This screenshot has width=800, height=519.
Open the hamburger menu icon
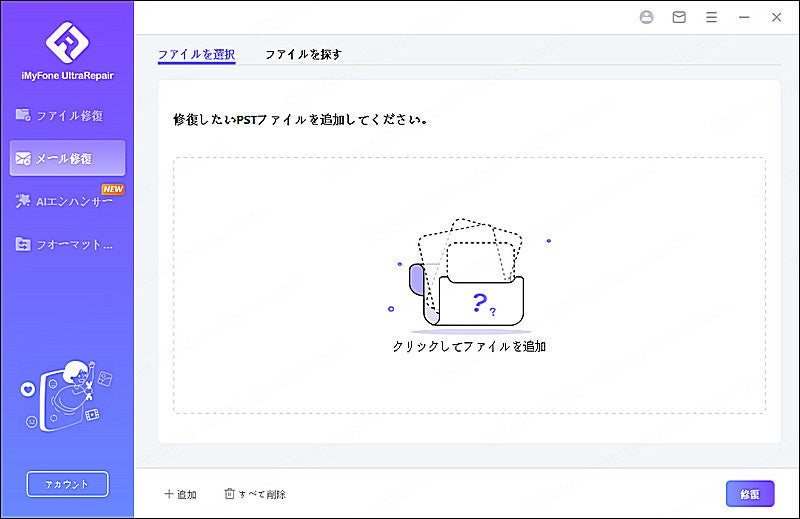tap(711, 17)
